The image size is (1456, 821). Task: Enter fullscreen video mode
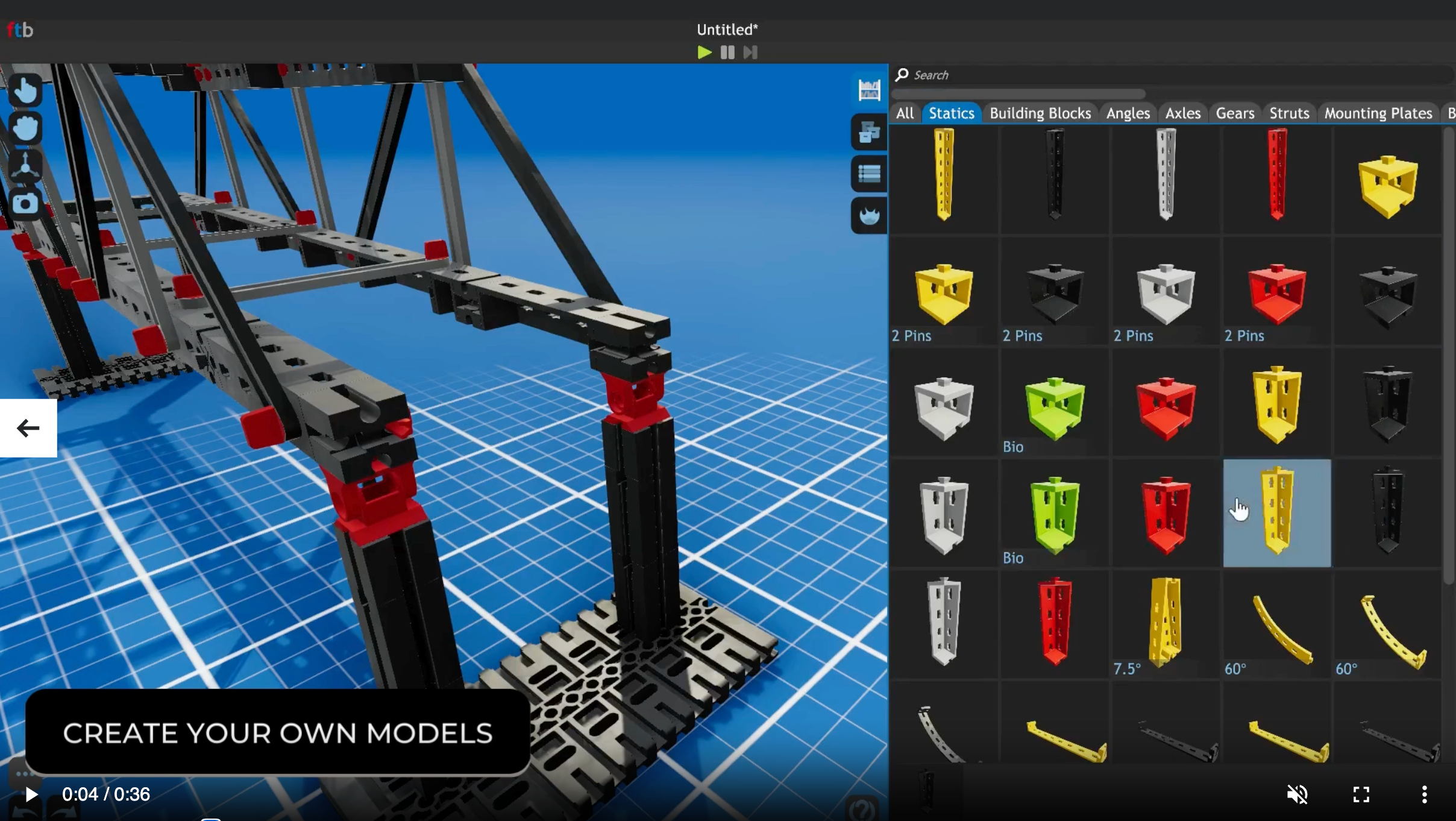[1361, 794]
